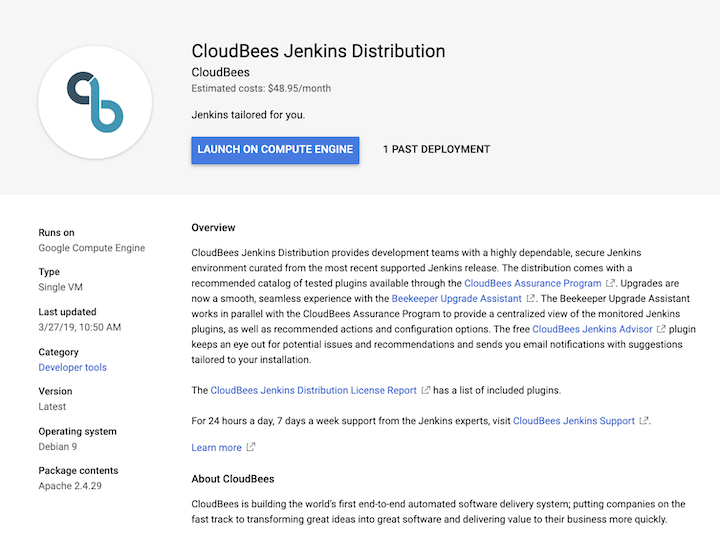
Task: Open the CloudBees Jenkins Advisor link
Action: 592,329
